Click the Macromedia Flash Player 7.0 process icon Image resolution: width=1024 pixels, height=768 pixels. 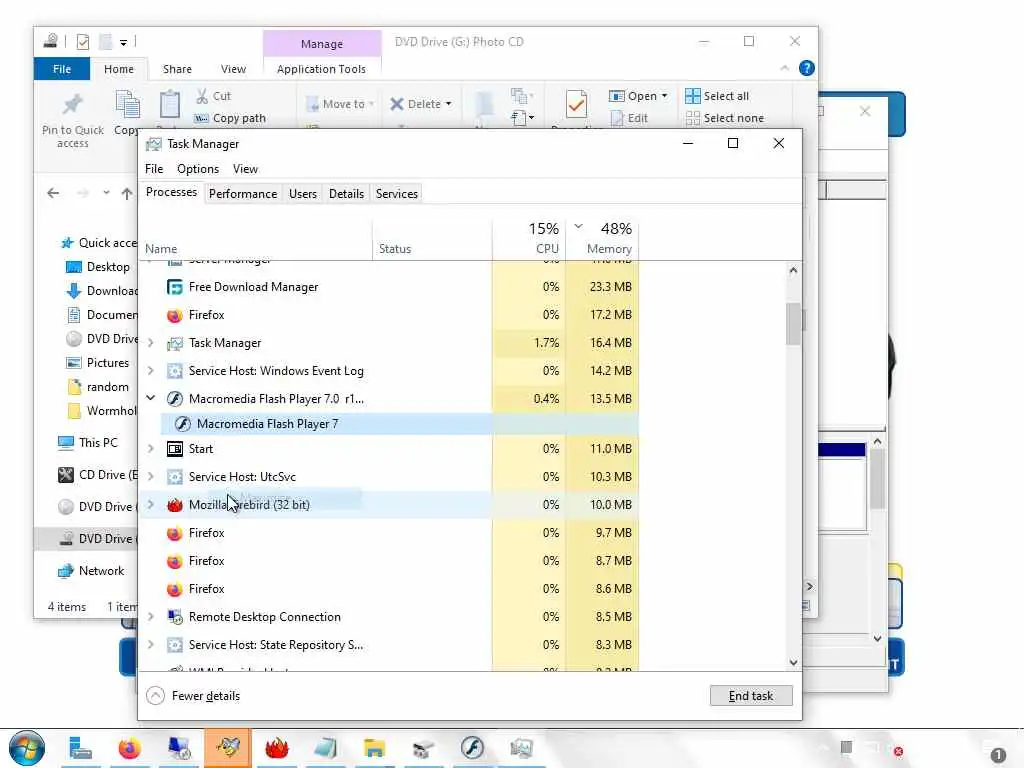click(174, 398)
